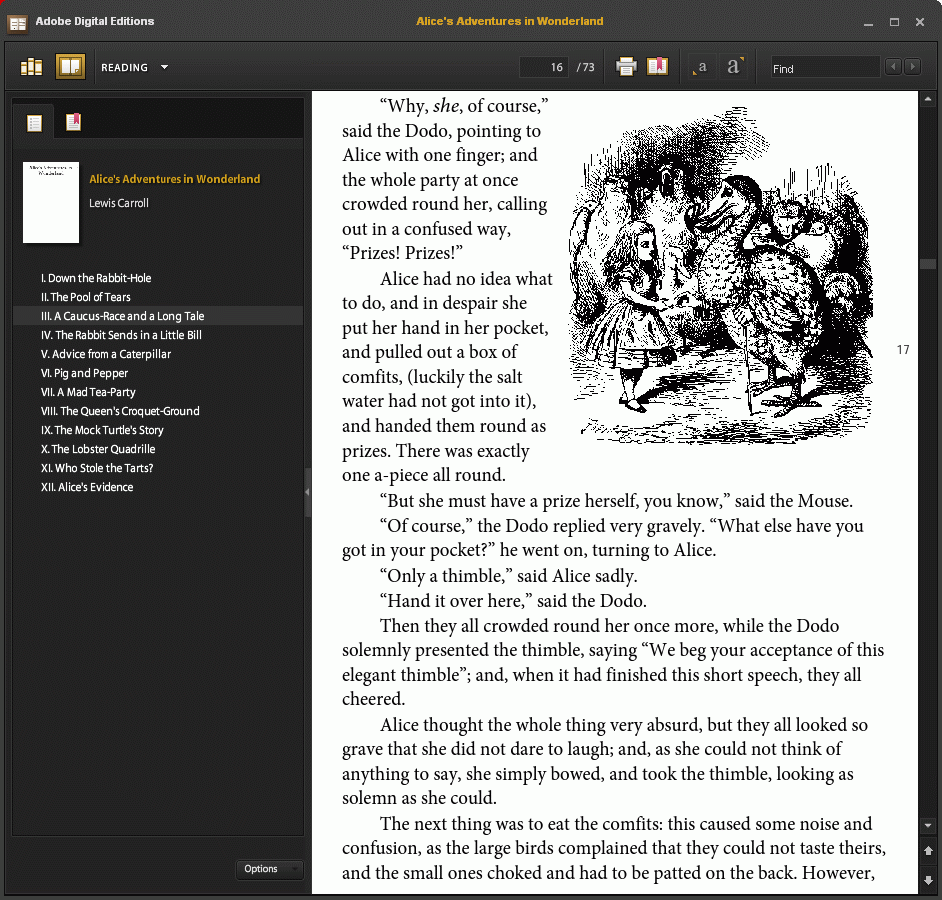Jump to chapter IX. The Mock Turtle's Story
The width and height of the screenshot is (942, 900).
coord(102,430)
